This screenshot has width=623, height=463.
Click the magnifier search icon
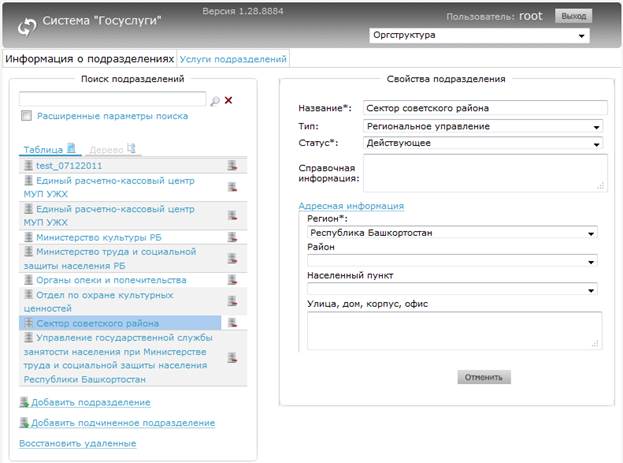pos(215,101)
